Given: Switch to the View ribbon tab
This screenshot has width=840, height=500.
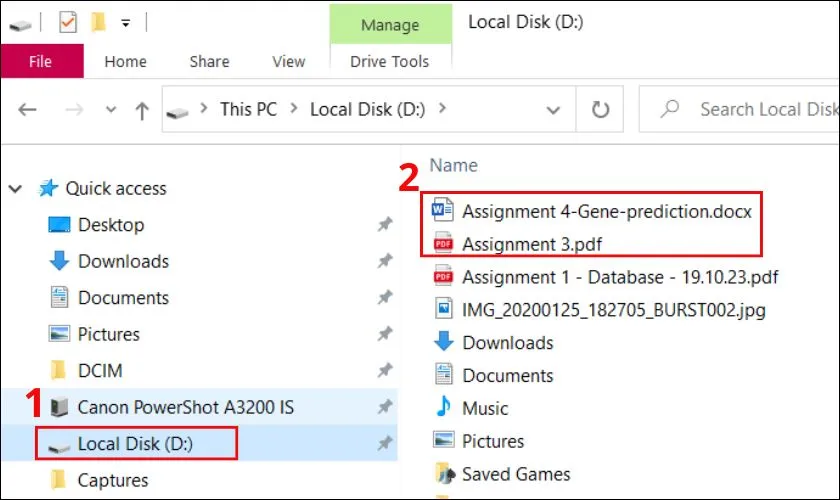Looking at the screenshot, I should [288, 61].
